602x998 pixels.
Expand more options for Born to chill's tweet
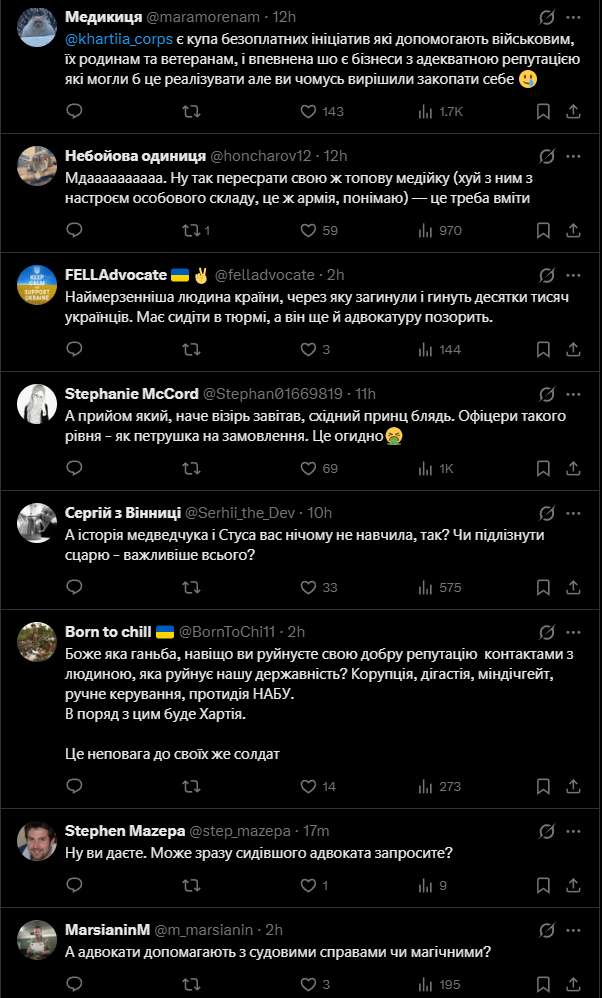point(573,632)
